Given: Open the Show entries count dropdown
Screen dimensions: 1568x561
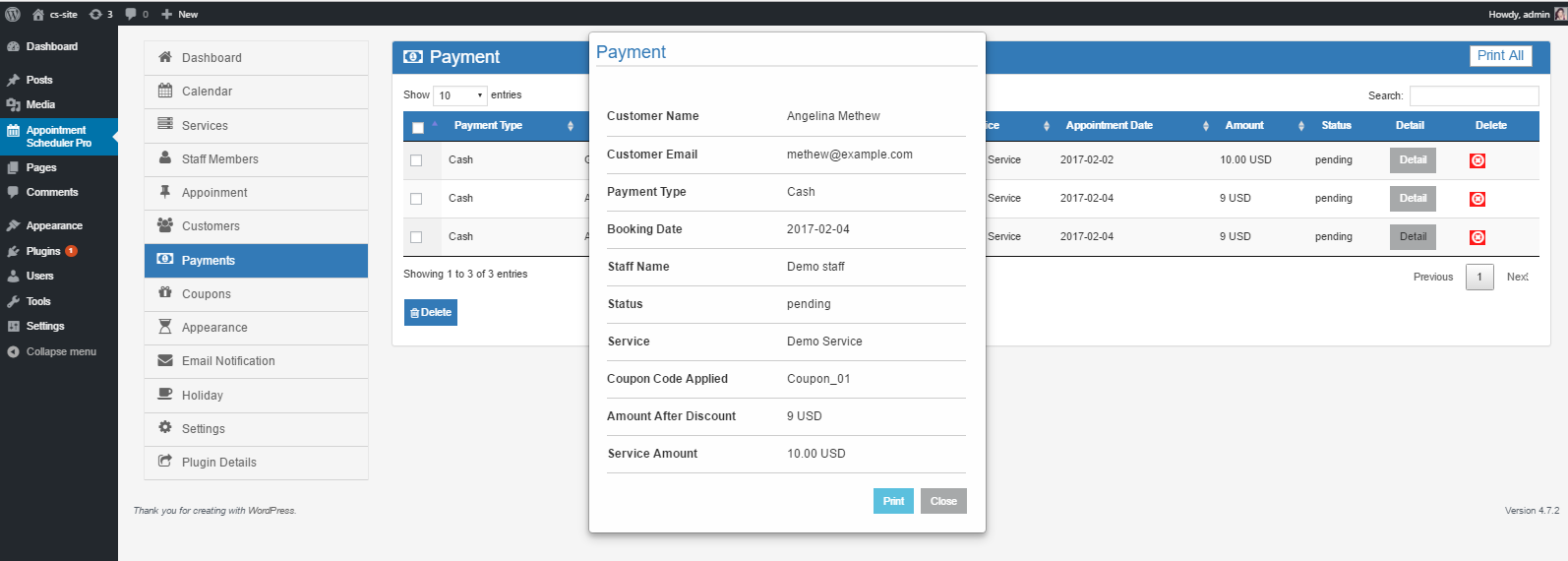Looking at the screenshot, I should coord(460,95).
